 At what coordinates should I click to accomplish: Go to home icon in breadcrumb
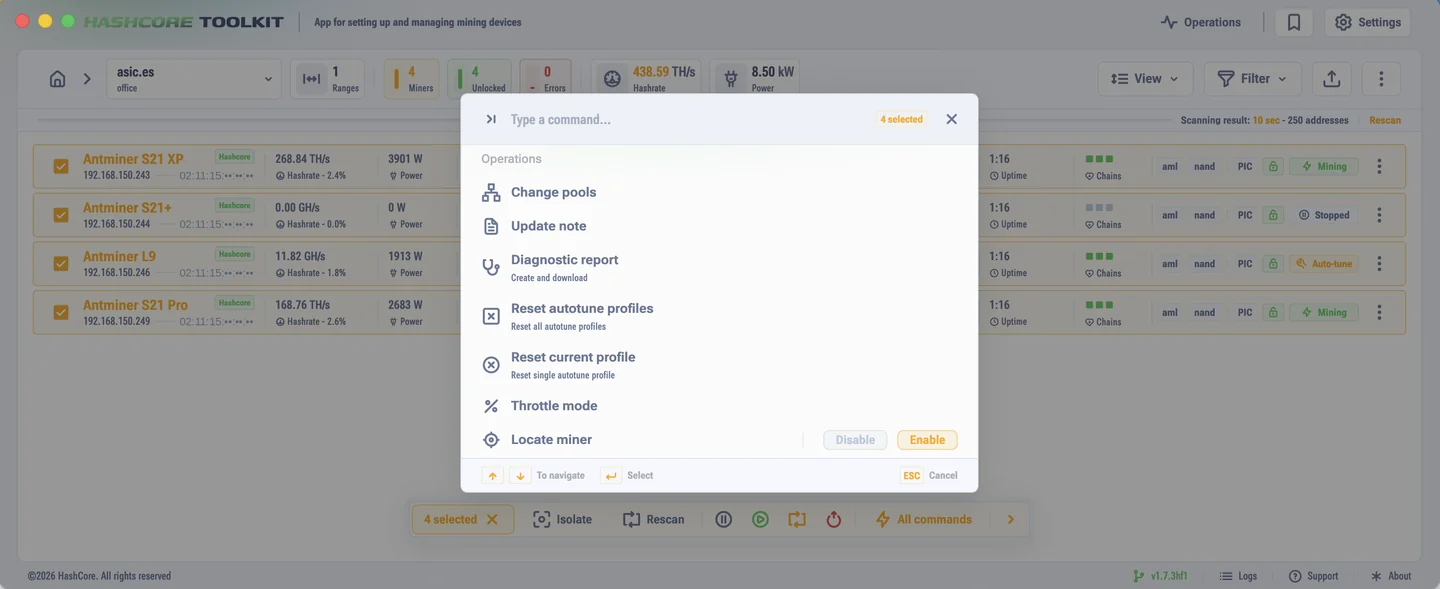coord(58,79)
